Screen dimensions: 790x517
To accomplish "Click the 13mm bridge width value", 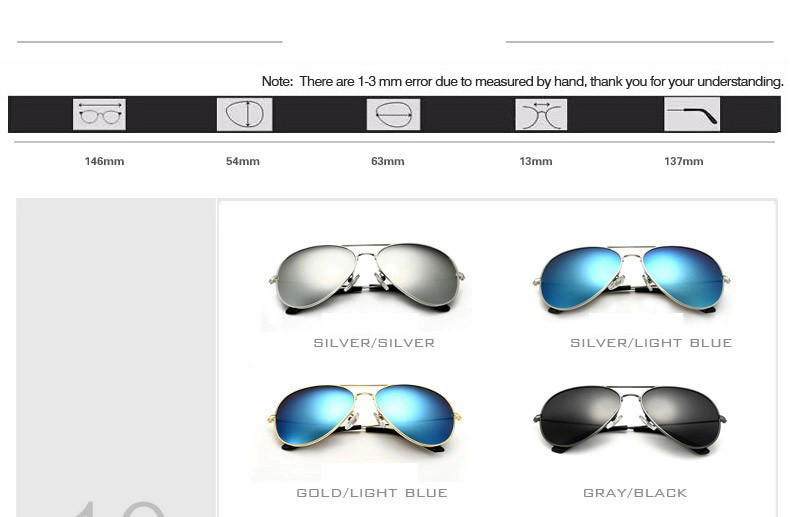I will tap(536, 161).
